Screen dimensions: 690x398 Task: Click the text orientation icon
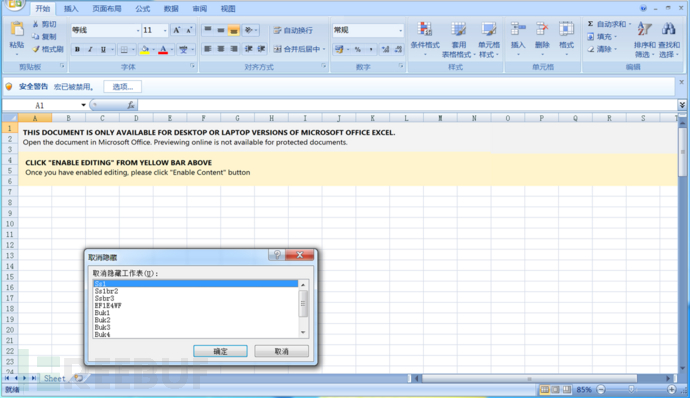click(x=249, y=30)
